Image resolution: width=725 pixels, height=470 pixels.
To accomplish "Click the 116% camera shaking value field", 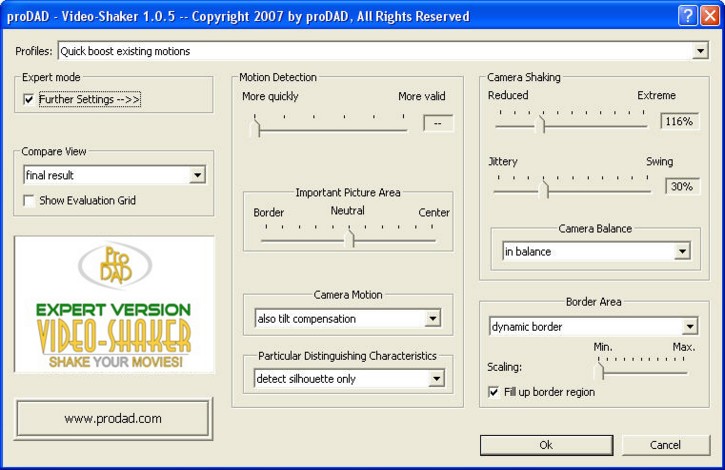I will tap(679, 122).
